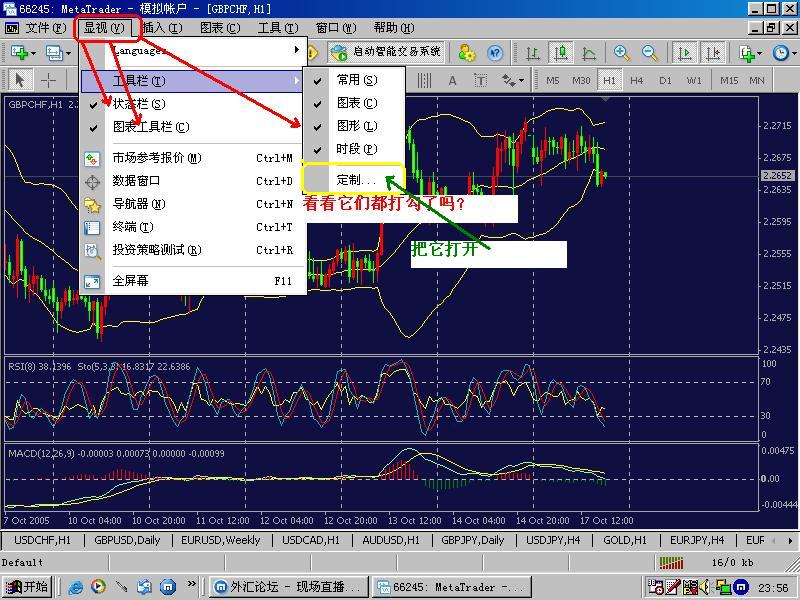
Task: Select the MN timeframe button
Action: coord(757,80)
